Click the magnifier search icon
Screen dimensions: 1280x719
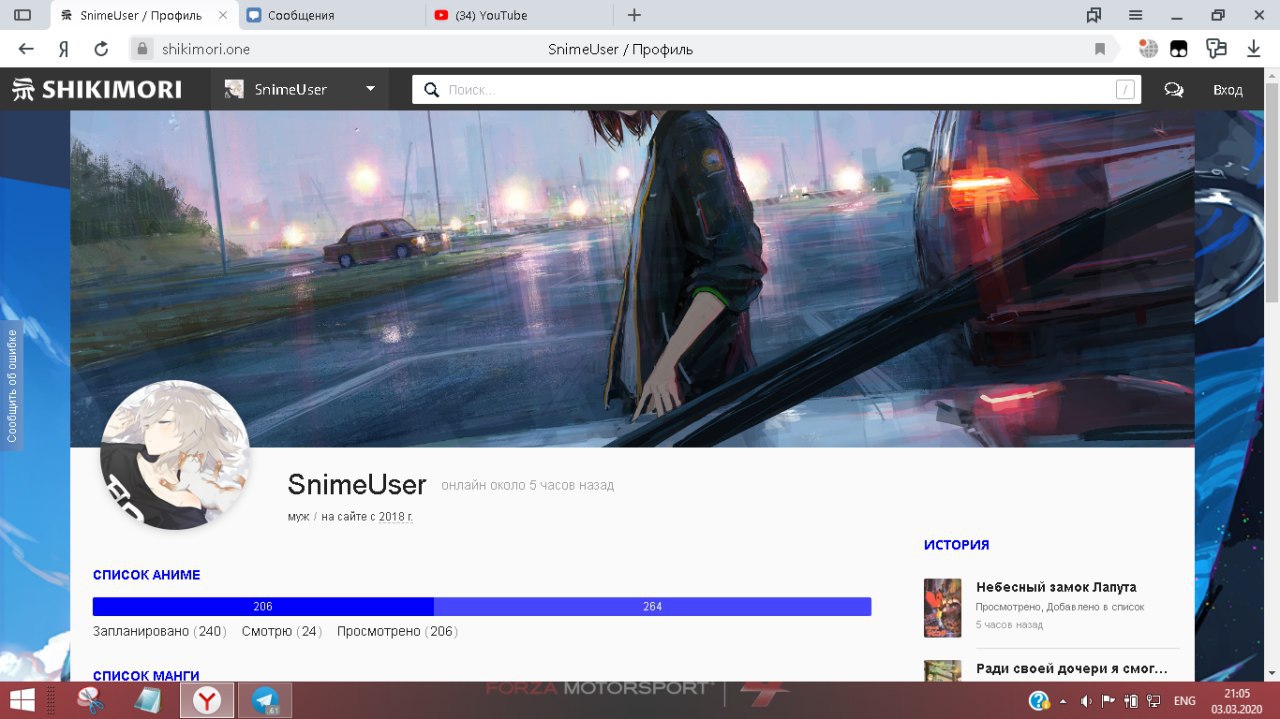coord(431,90)
